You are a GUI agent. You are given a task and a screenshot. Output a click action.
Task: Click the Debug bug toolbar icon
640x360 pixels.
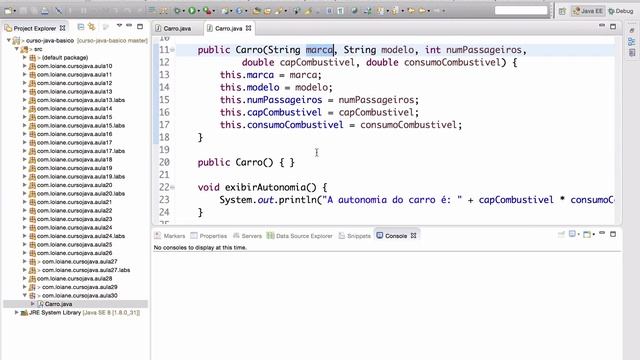pos(177,11)
